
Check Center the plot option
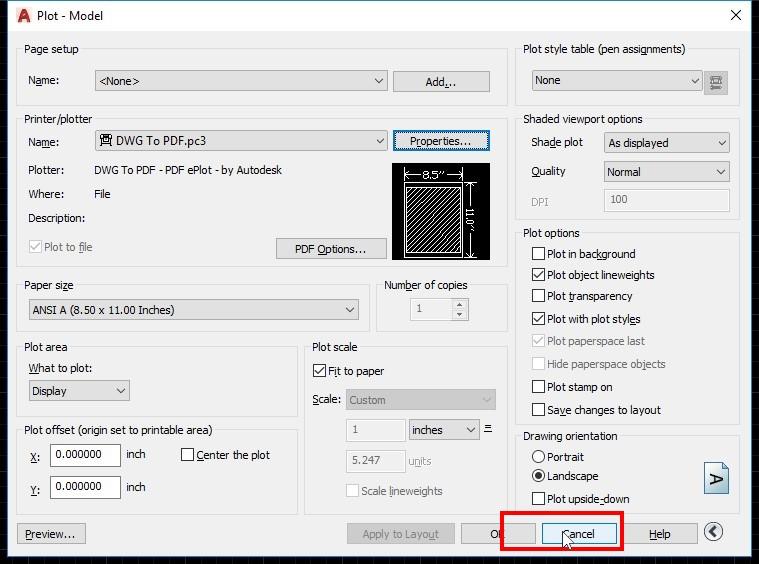point(187,455)
